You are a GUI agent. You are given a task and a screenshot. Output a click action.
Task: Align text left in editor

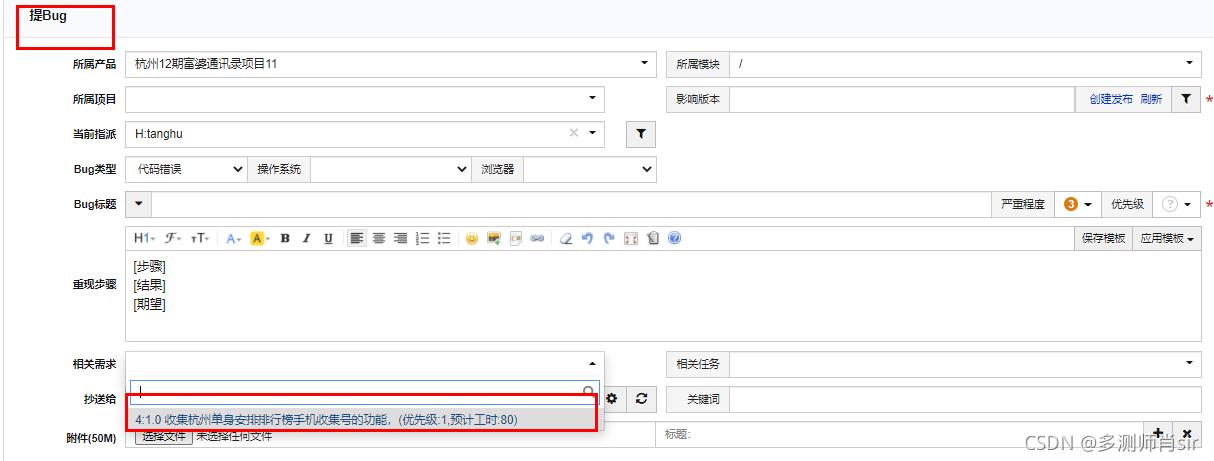point(357,238)
